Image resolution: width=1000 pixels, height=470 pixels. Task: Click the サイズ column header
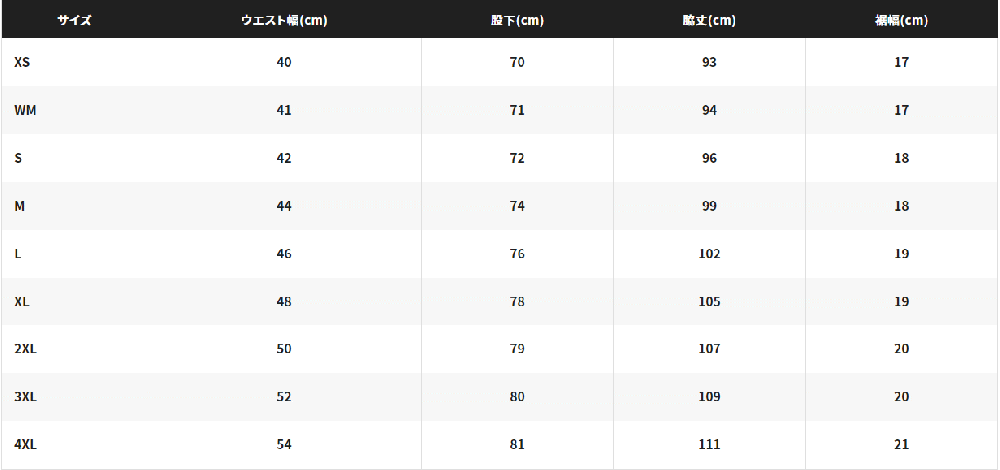click(x=75, y=20)
